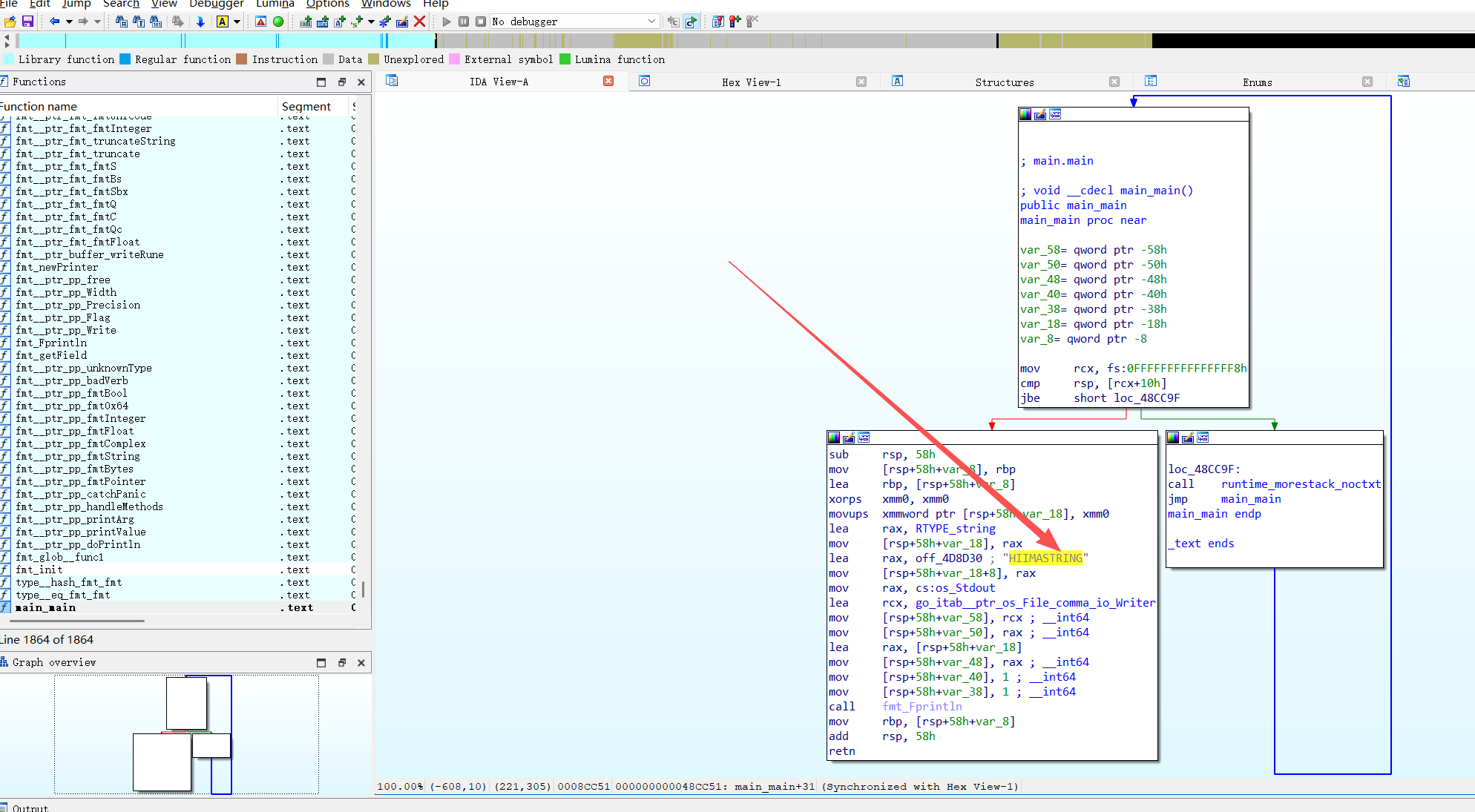Click the fmt_Fprintln call link in disassembly
The height and width of the screenshot is (812, 1475).
pyautogui.click(x=922, y=707)
